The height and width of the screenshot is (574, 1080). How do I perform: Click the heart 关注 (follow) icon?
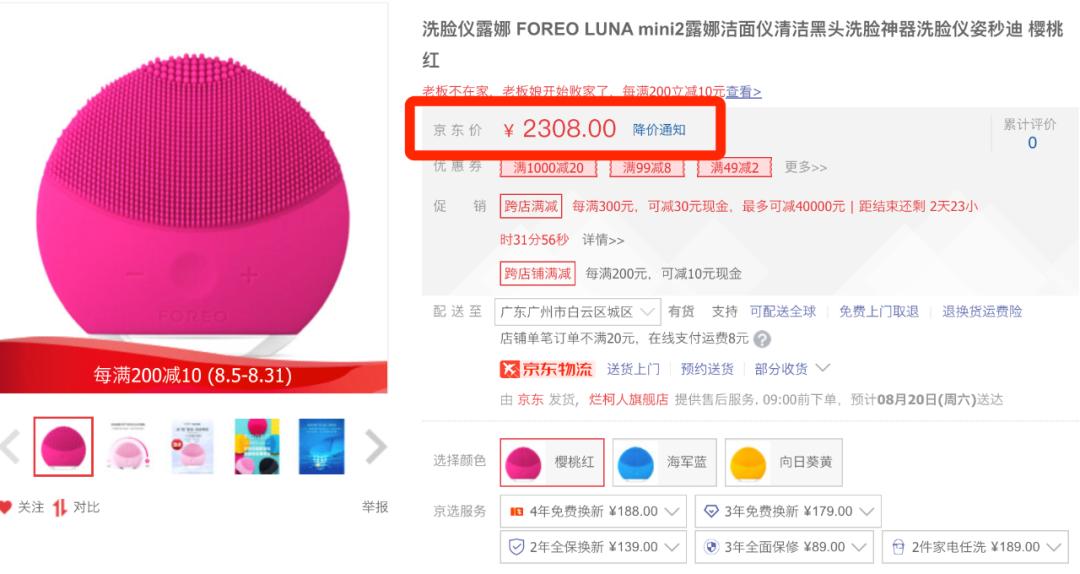click(6, 507)
